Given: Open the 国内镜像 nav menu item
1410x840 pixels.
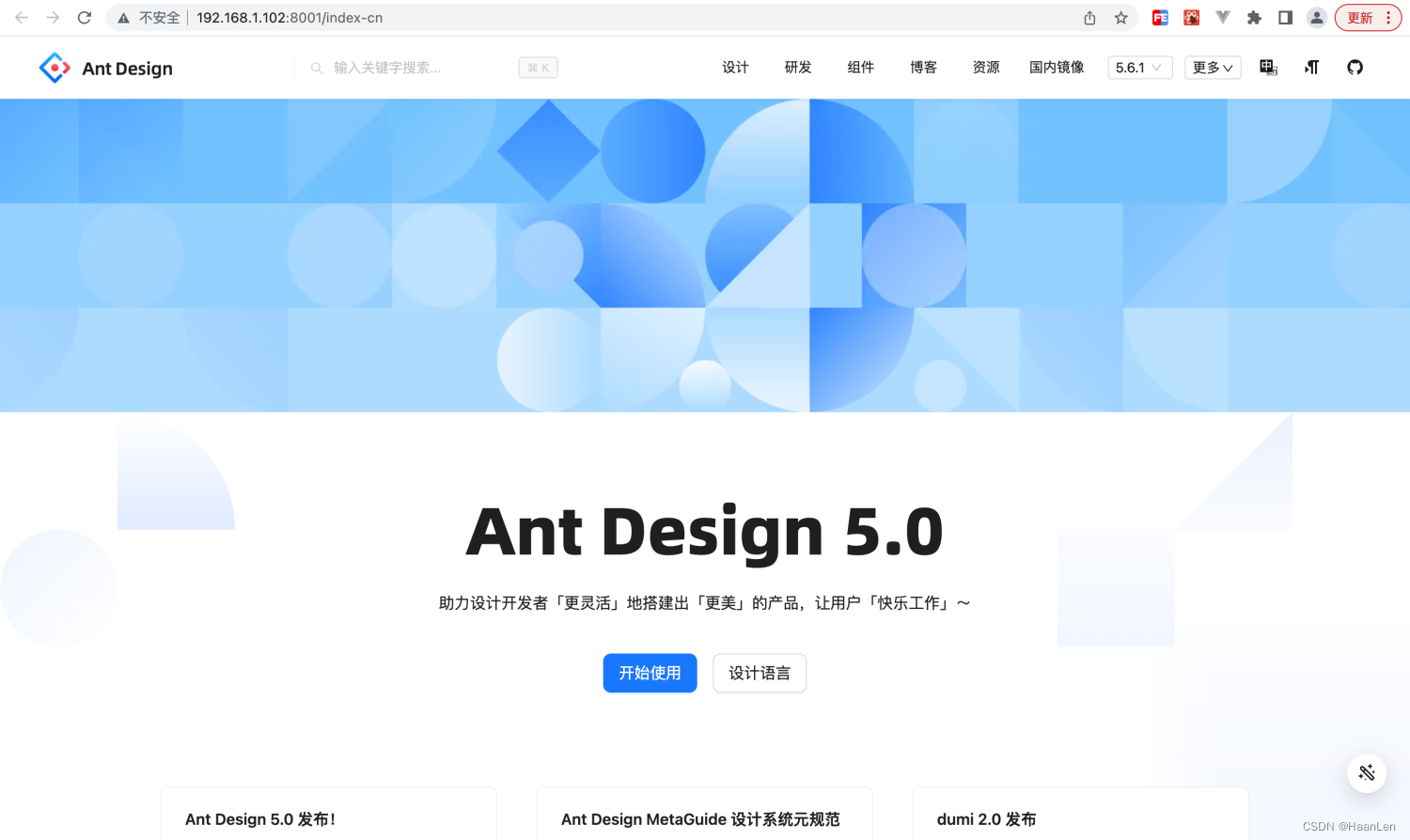Looking at the screenshot, I should pos(1057,68).
